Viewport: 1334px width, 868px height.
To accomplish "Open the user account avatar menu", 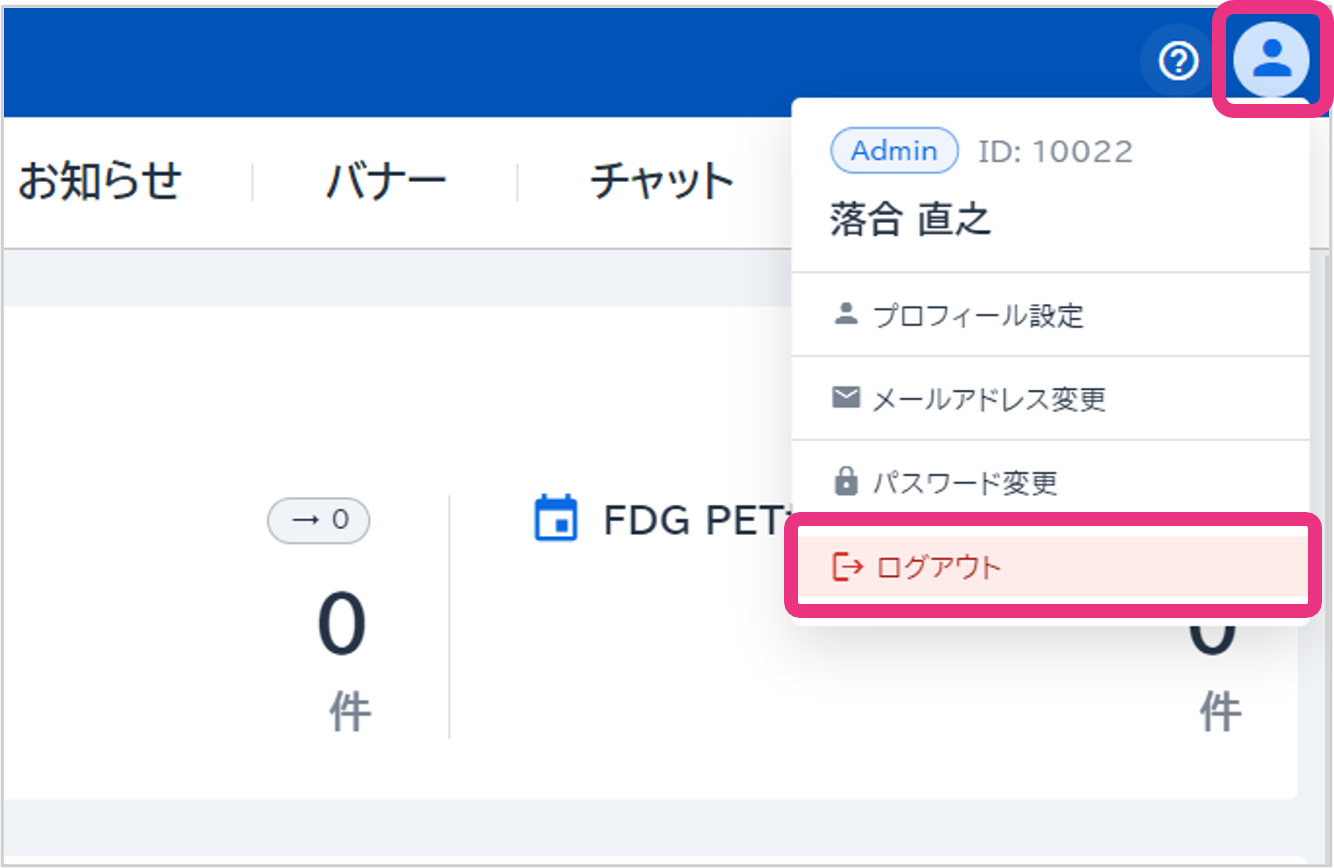I will click(x=1271, y=60).
